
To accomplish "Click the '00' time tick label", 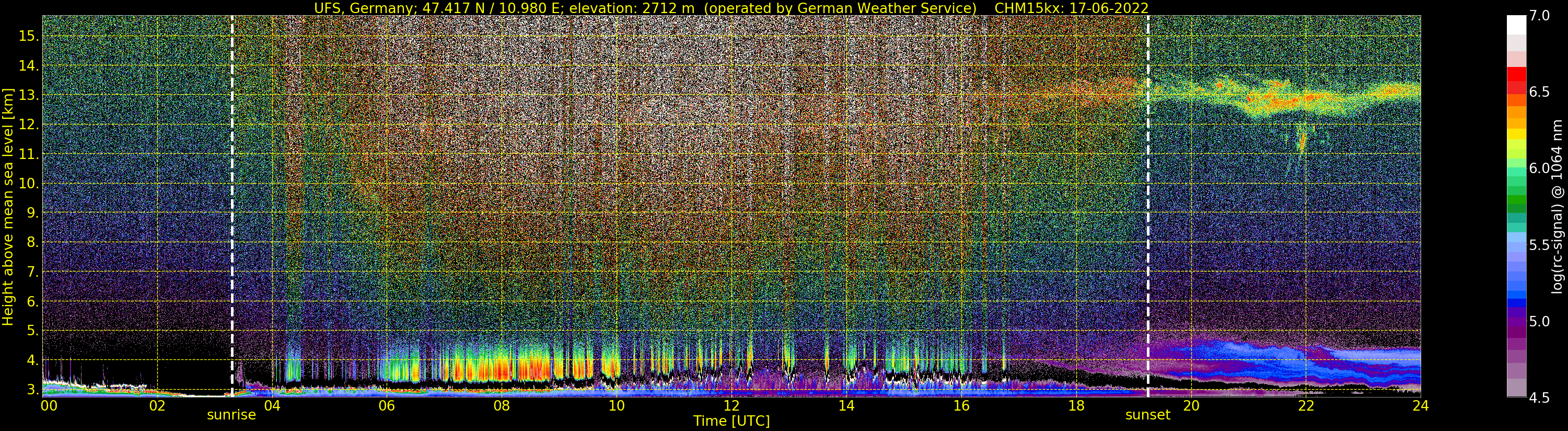I will [x=49, y=405].
